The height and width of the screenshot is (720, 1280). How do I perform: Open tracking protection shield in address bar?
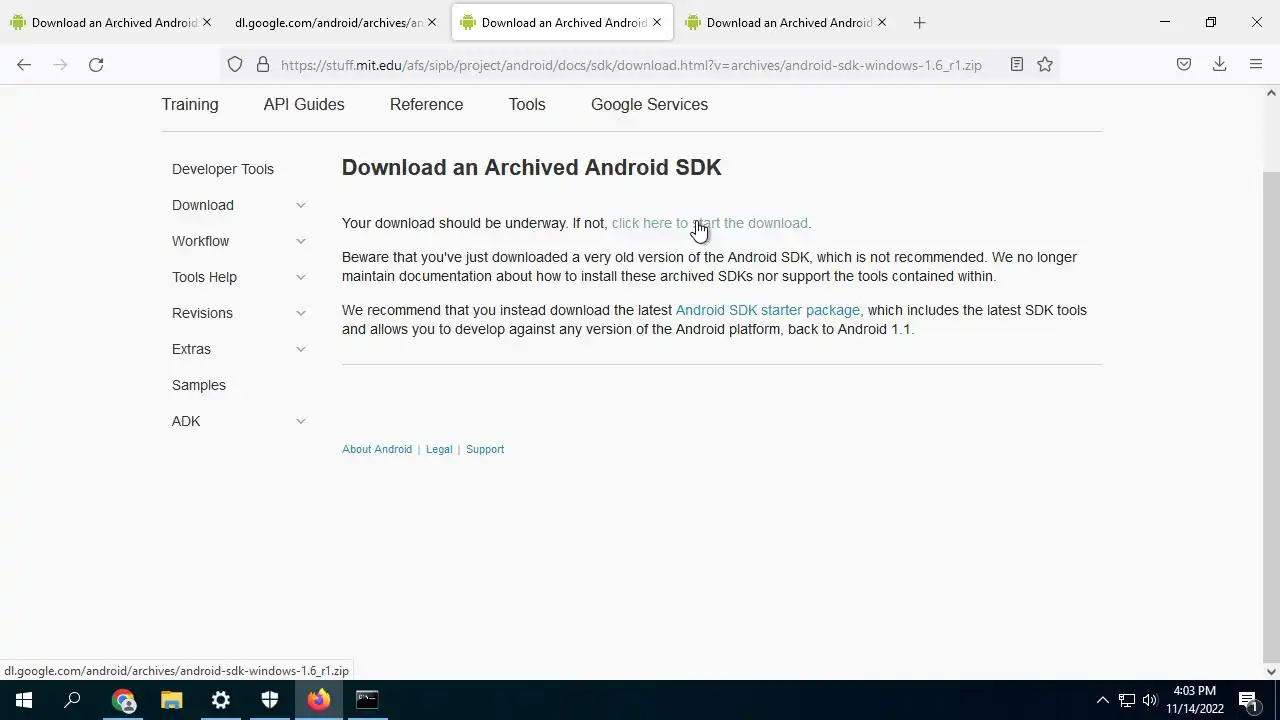click(x=235, y=64)
